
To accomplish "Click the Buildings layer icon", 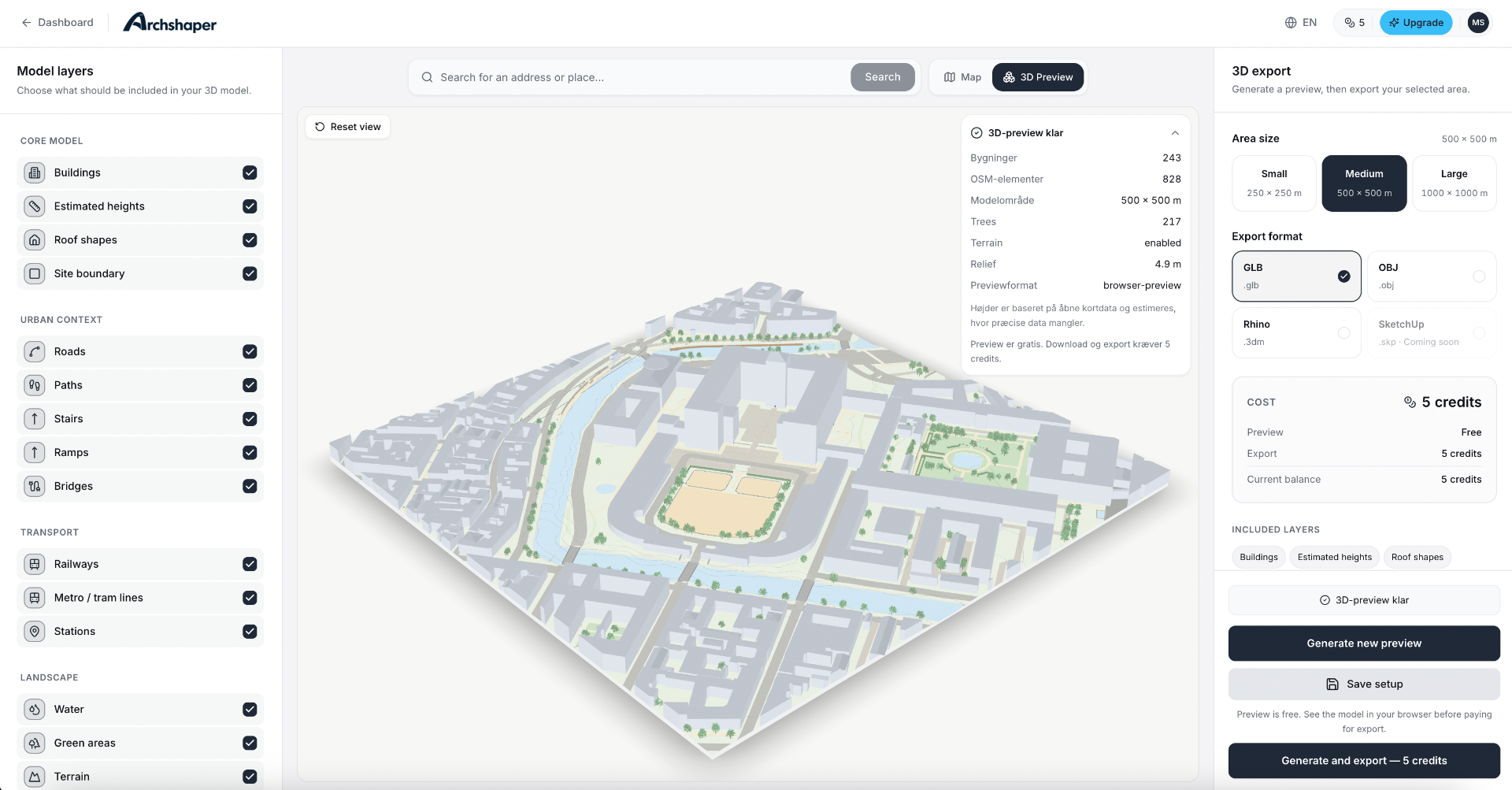I will click(x=35, y=172).
